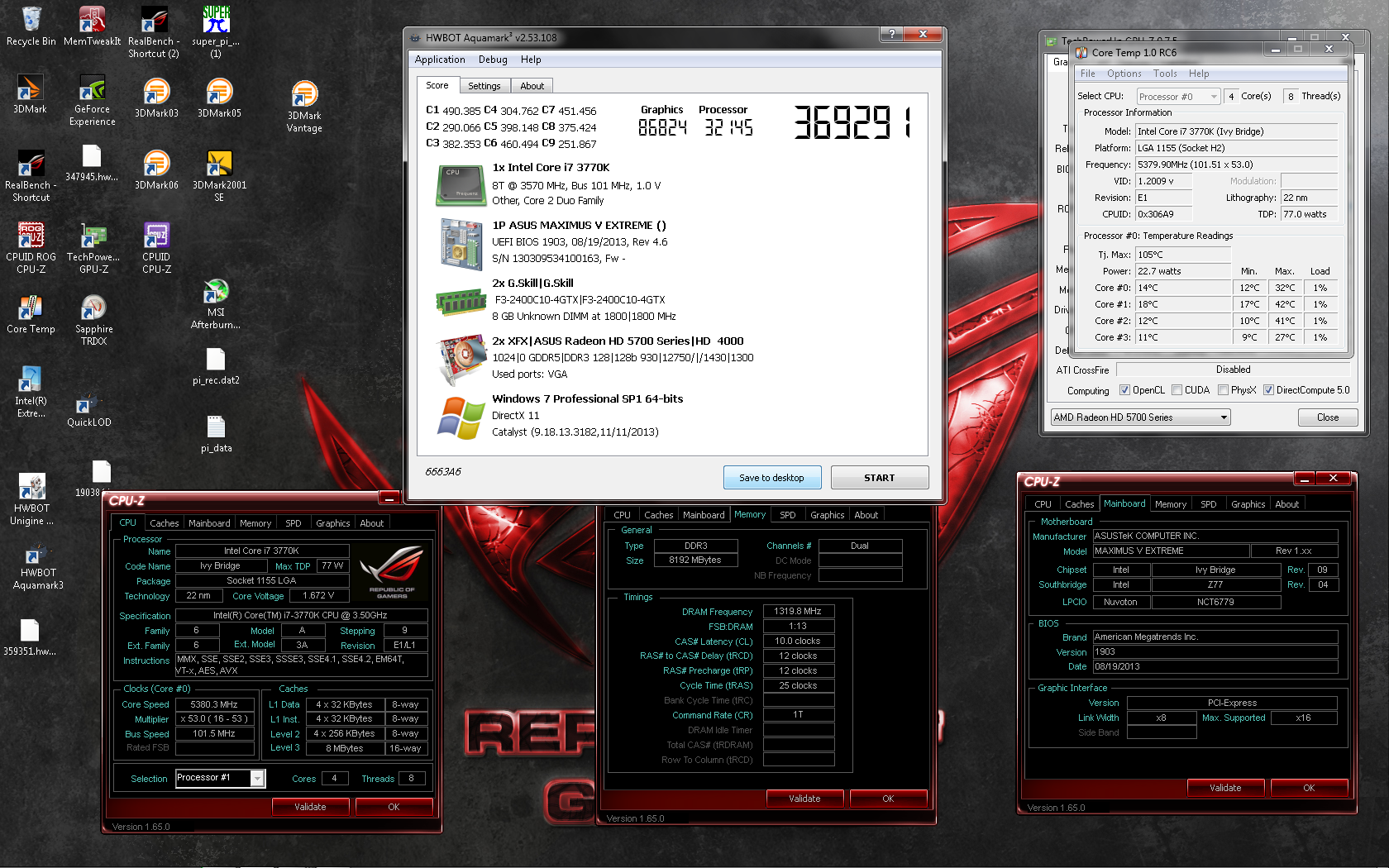Click Validate in right CPU-Z mainboard window
1389x868 pixels.
(1225, 788)
